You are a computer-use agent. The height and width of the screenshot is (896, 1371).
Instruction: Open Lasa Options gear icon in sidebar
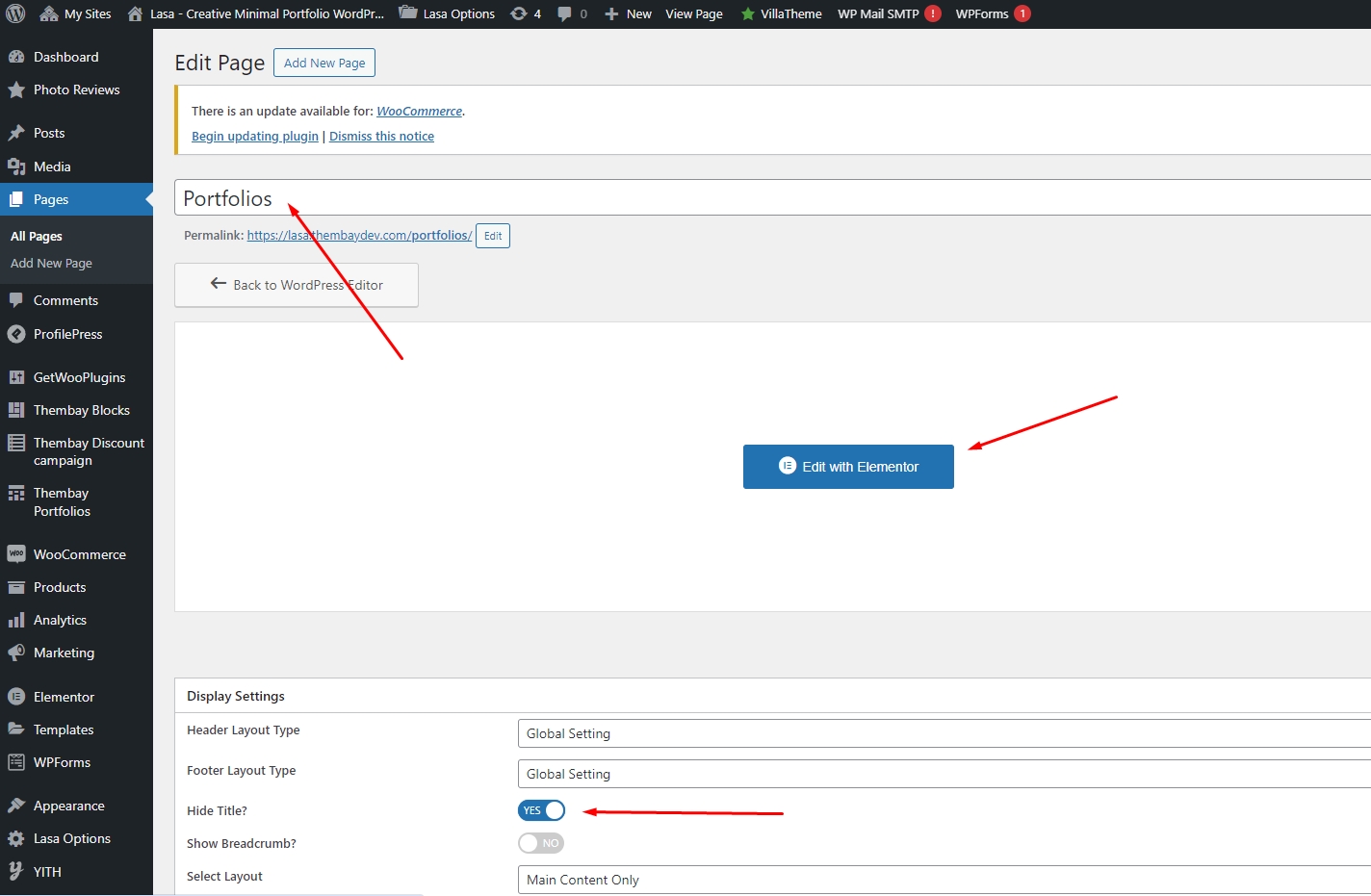click(16, 839)
